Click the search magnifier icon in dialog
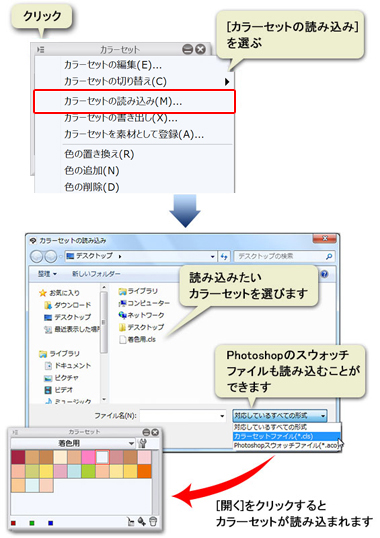The image size is (380, 538). point(329,256)
